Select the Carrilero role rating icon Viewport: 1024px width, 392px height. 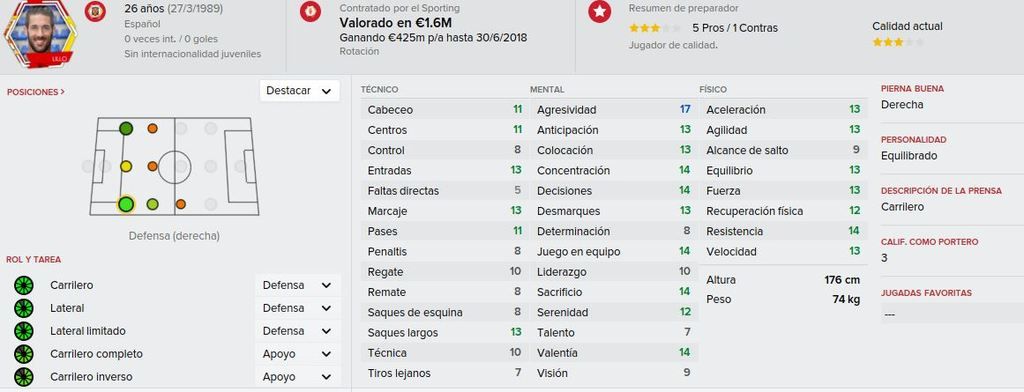coord(24,286)
